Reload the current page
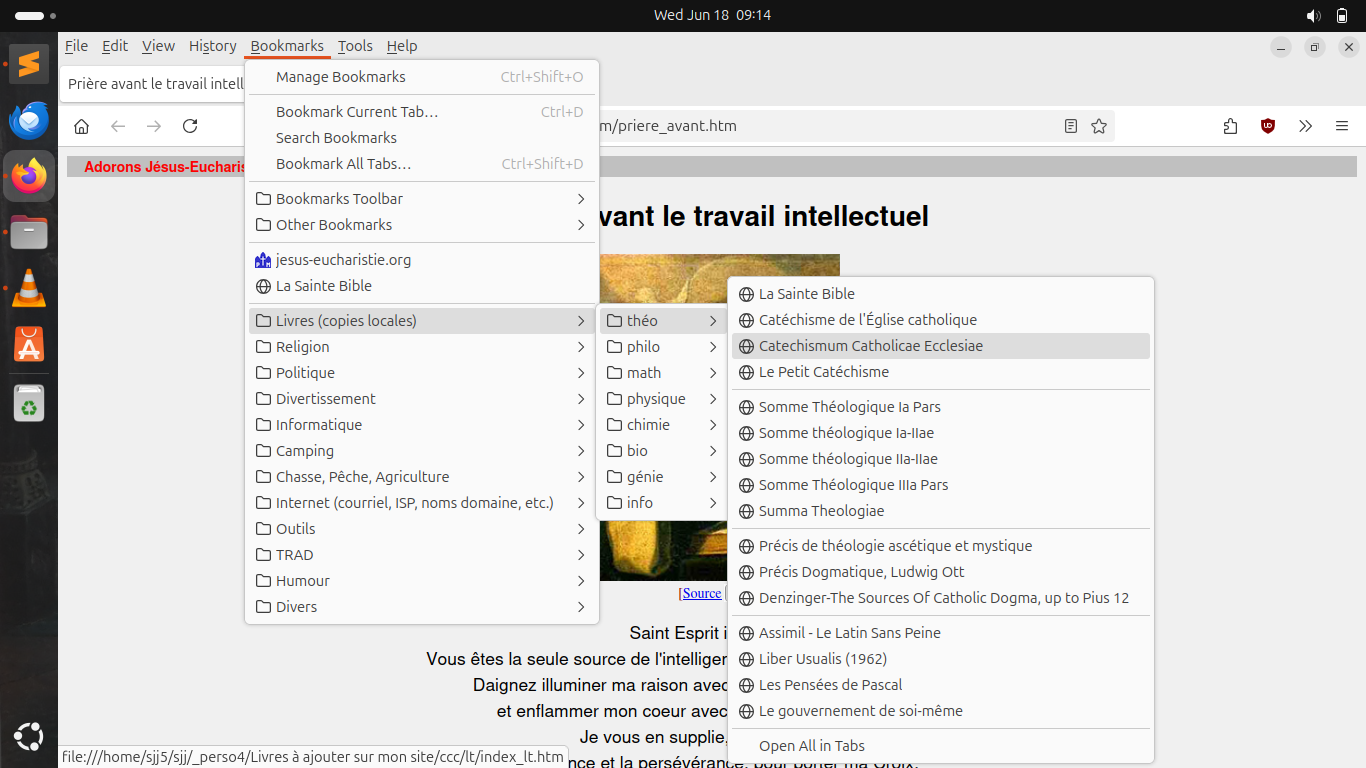This screenshot has width=1366, height=768. (190, 126)
